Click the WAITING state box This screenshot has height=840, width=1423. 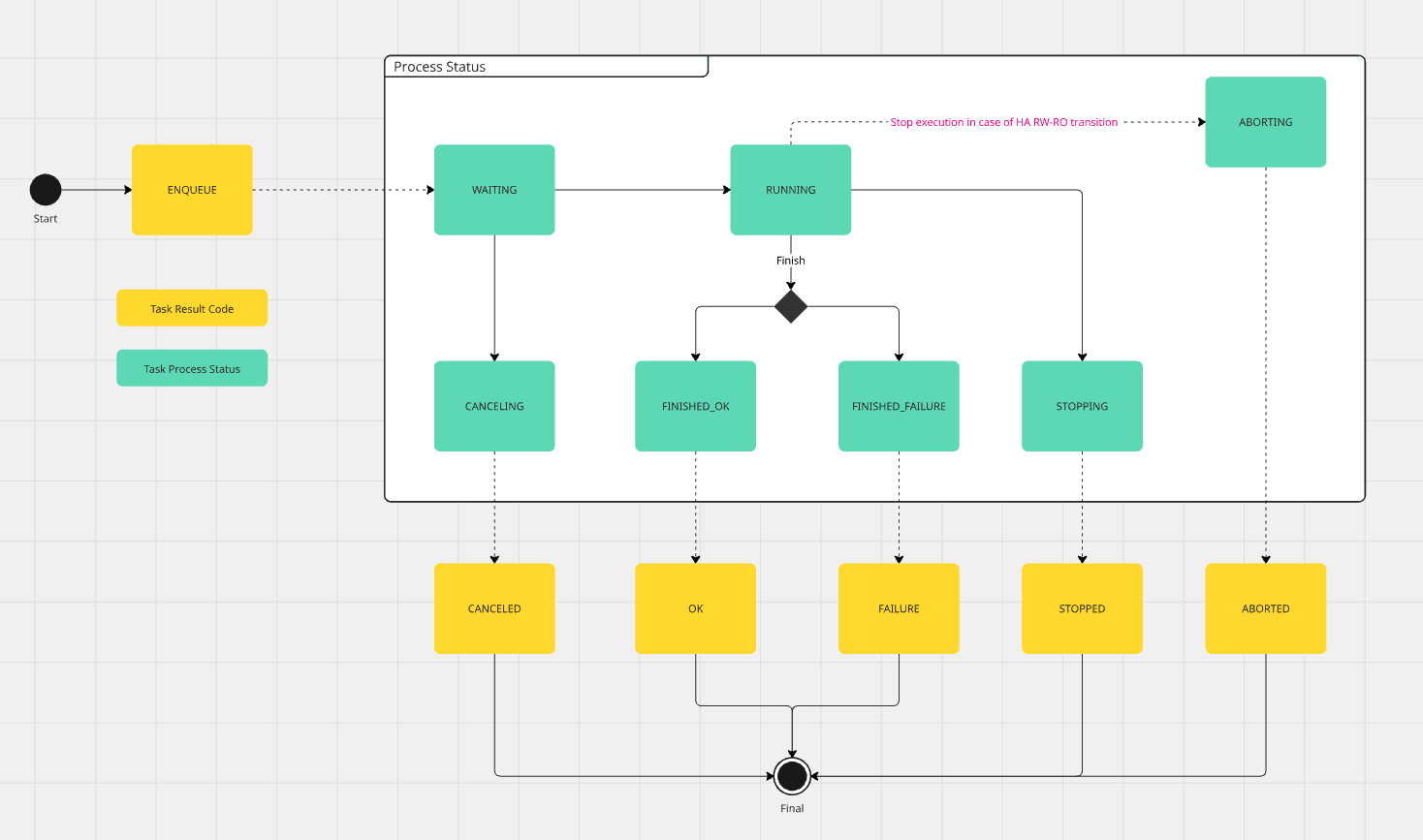click(494, 190)
